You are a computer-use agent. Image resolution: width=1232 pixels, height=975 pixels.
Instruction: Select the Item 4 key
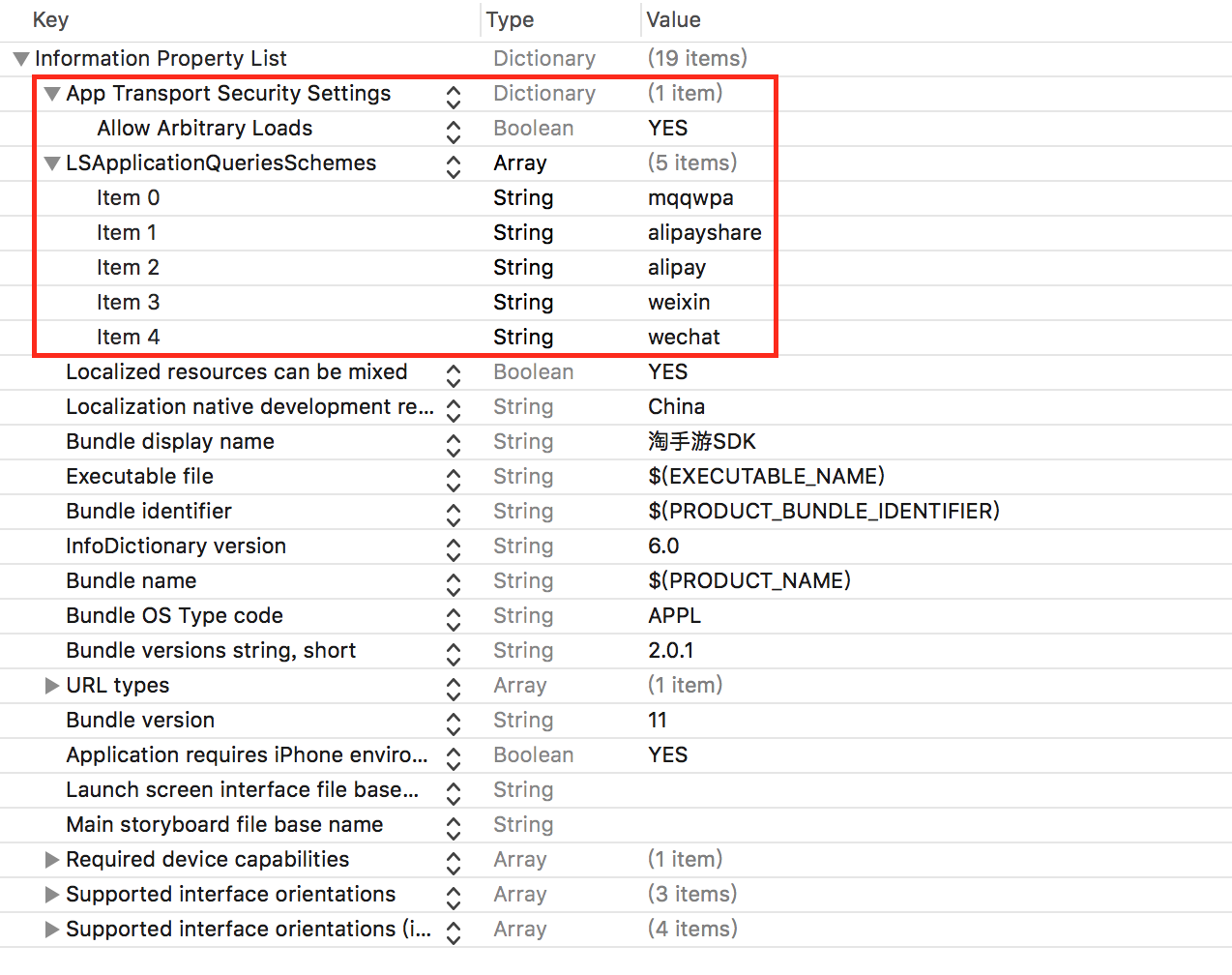click(x=128, y=338)
